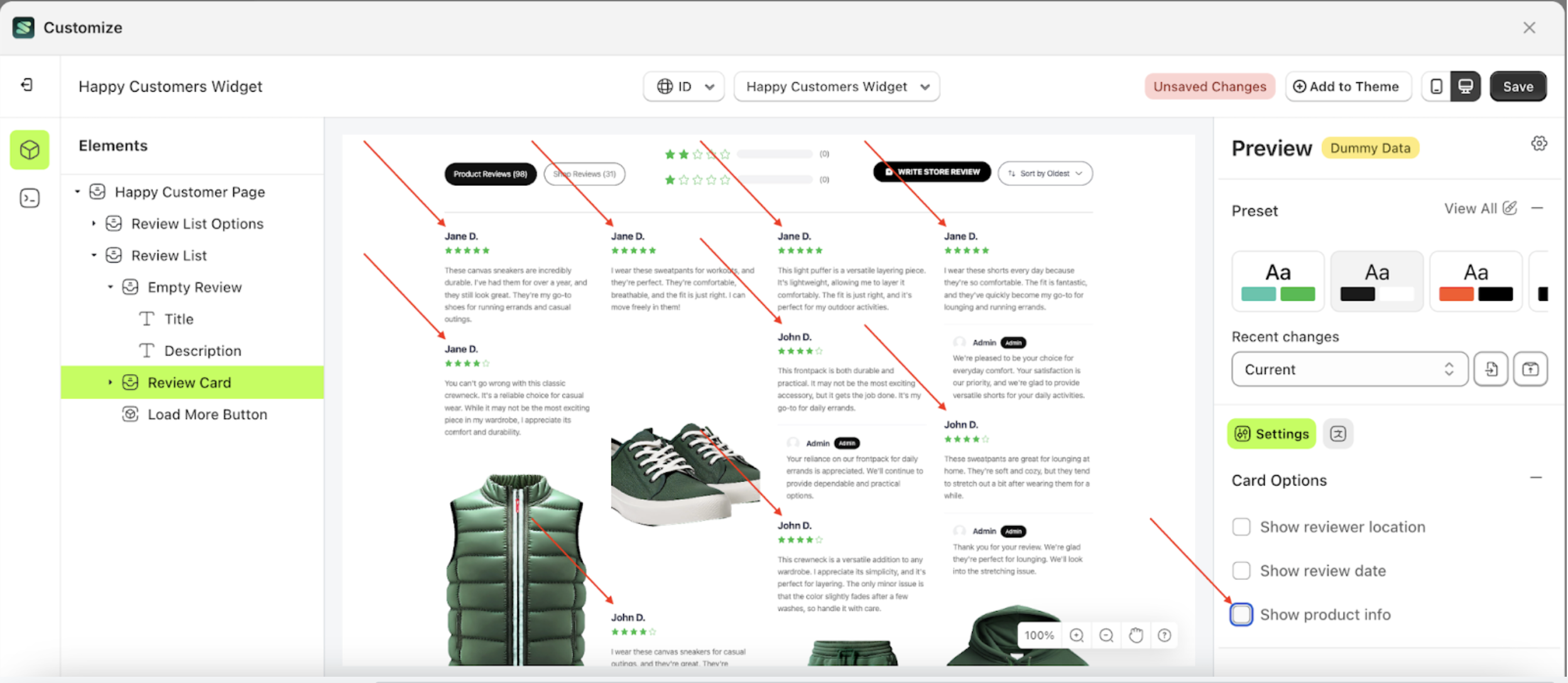Select Product Reviews tab in preview
The image size is (1568, 683).
489,174
